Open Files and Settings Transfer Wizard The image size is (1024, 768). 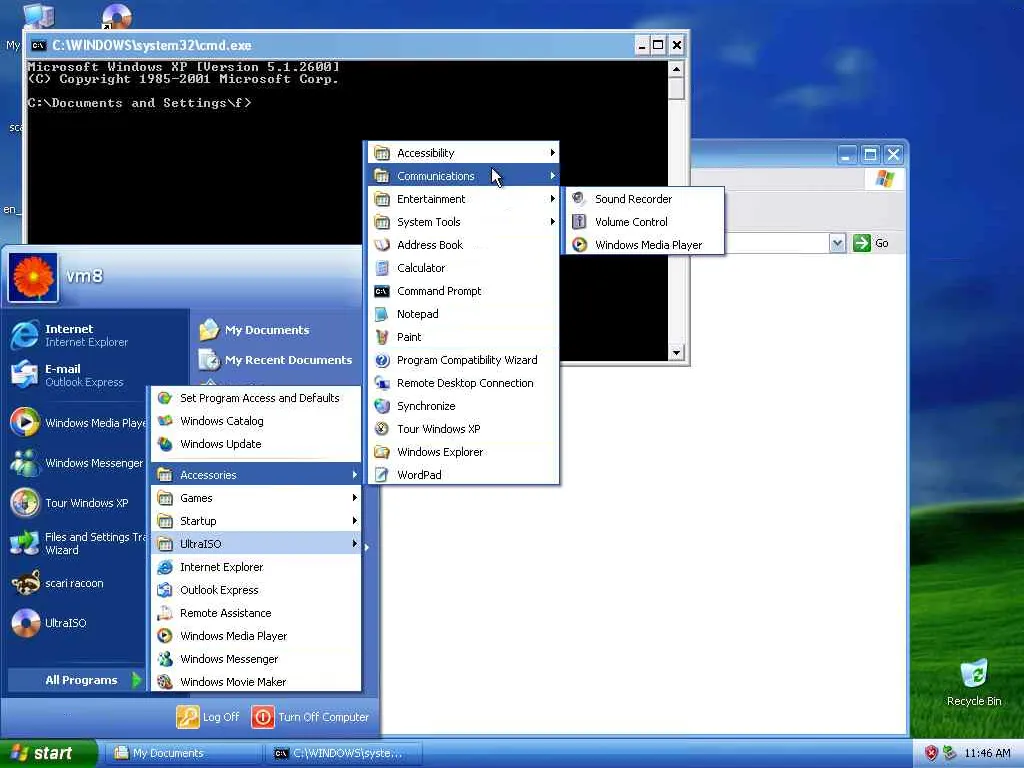click(77, 543)
